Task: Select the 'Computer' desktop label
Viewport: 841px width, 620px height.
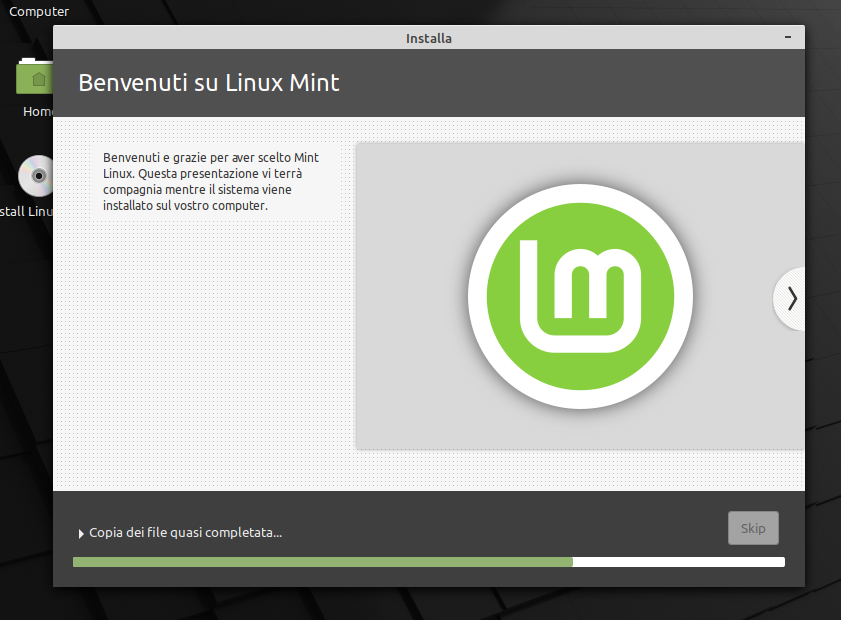Action: (x=39, y=11)
